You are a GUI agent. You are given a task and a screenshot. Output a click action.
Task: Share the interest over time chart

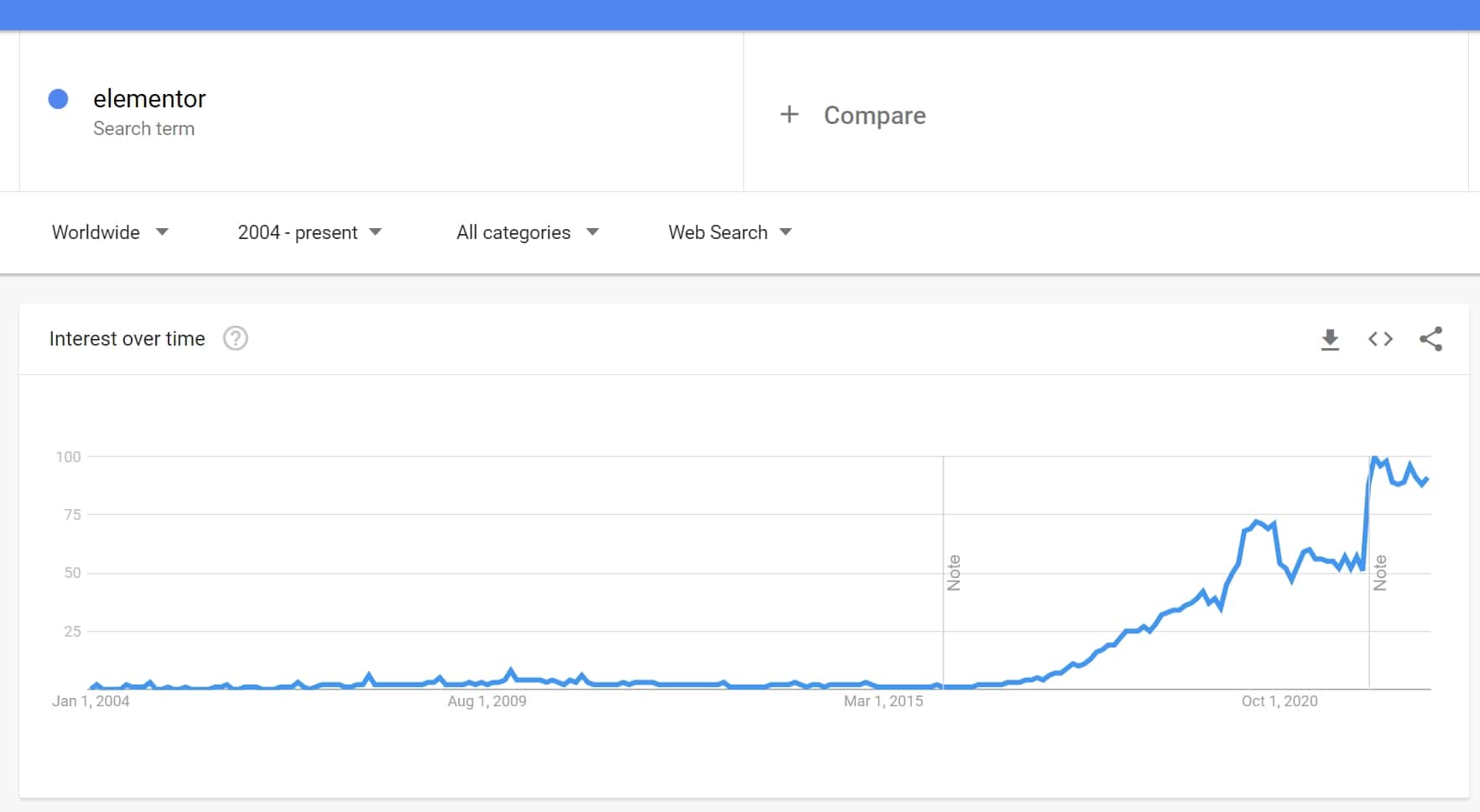click(1430, 339)
